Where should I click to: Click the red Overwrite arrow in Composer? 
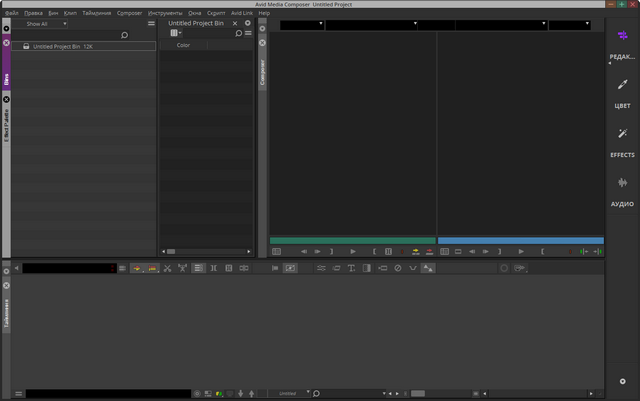pos(429,252)
